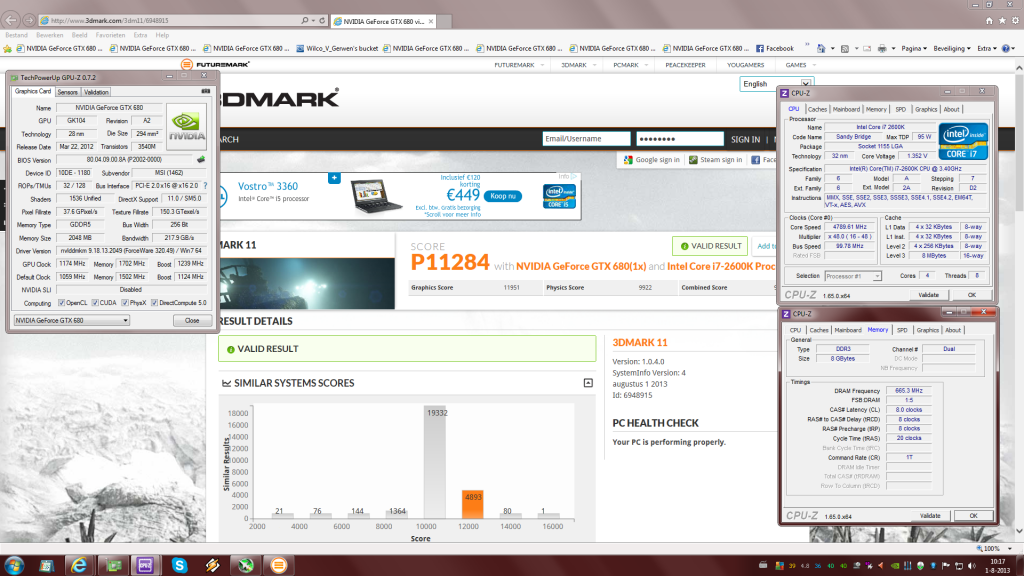Click the SIGN IN link
This screenshot has height=576, width=1024.
(745, 139)
